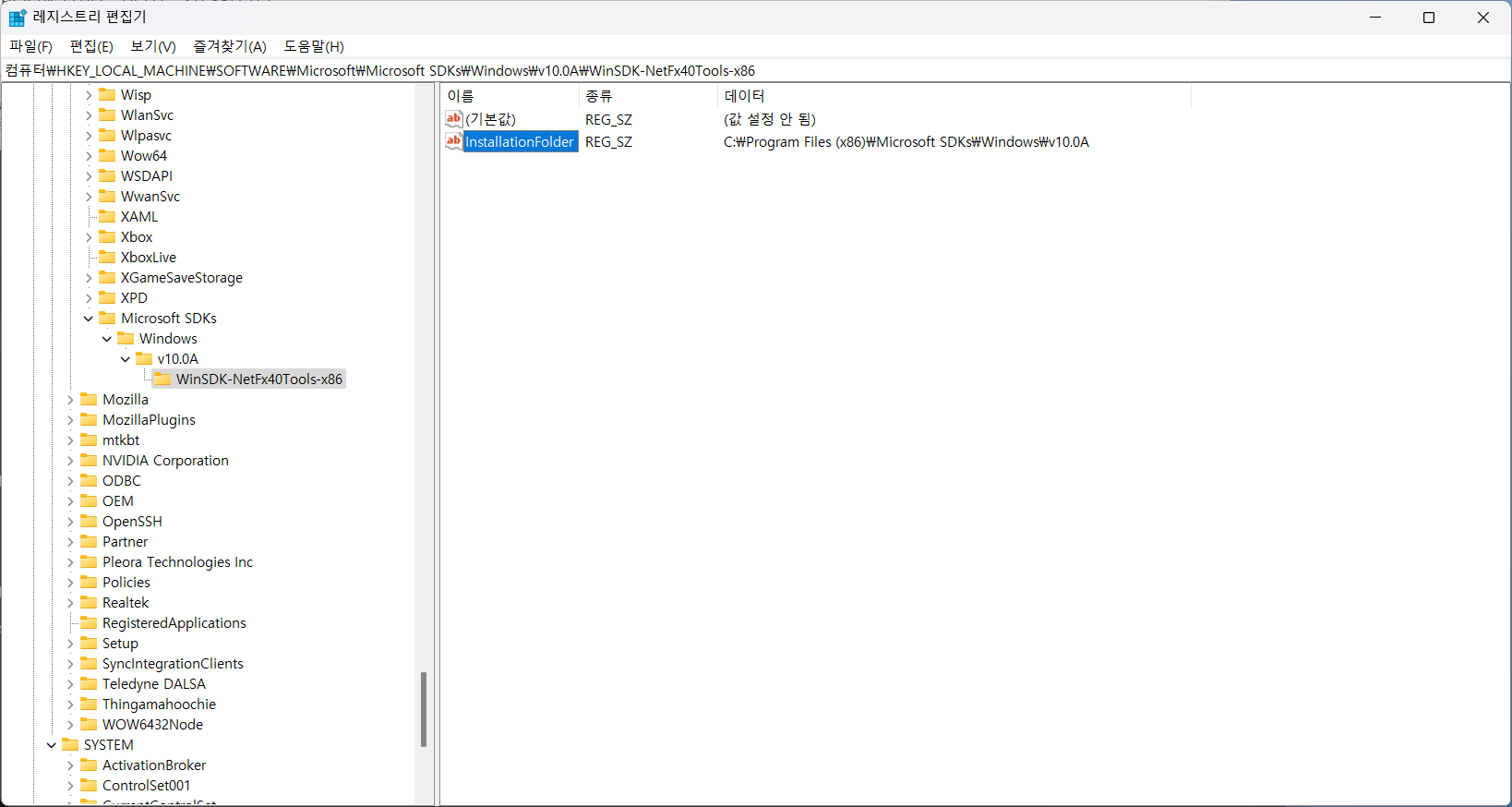This screenshot has height=807, width=1512.
Task: Select the Teledyne DALSA key
Action: (x=154, y=683)
